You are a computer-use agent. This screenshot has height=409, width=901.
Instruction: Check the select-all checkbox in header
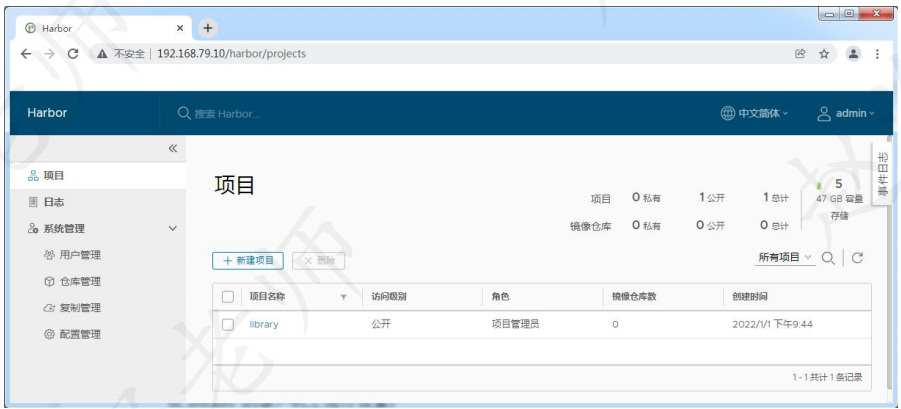[x=228, y=297]
